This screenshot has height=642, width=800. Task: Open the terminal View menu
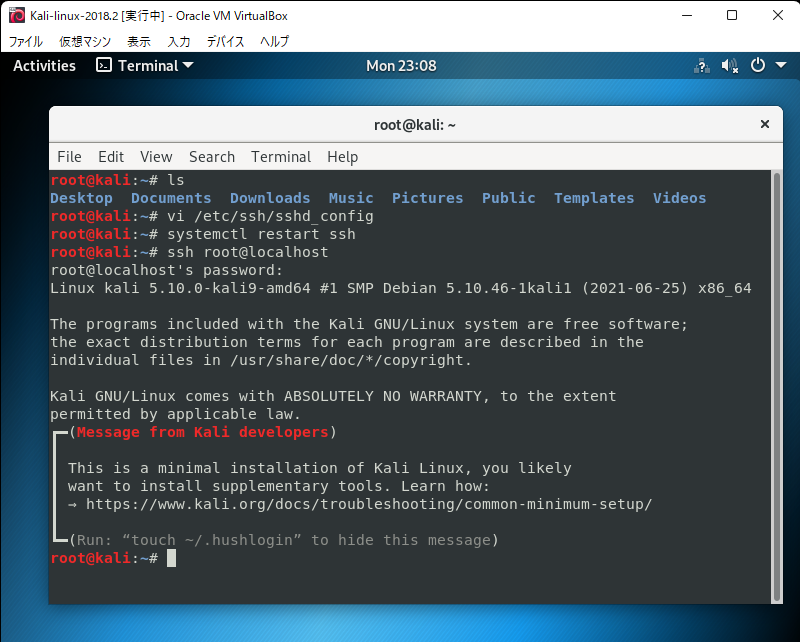(156, 157)
